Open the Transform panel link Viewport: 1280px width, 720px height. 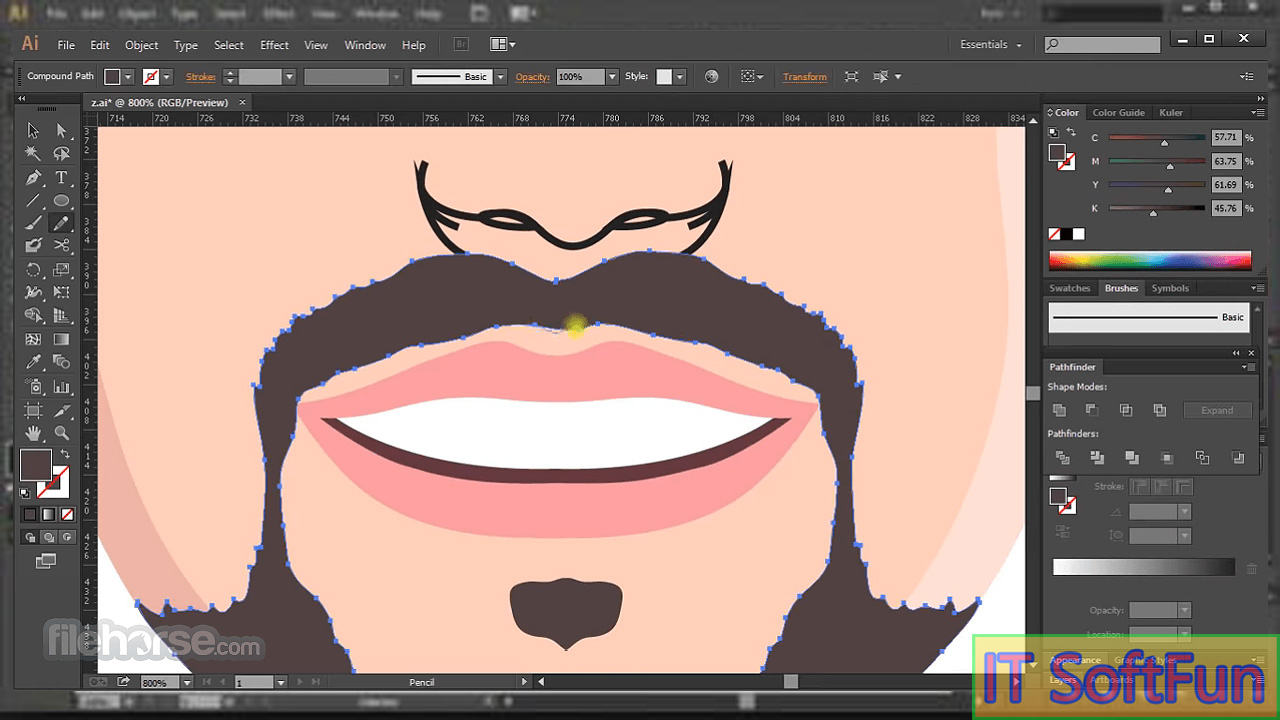click(x=805, y=77)
